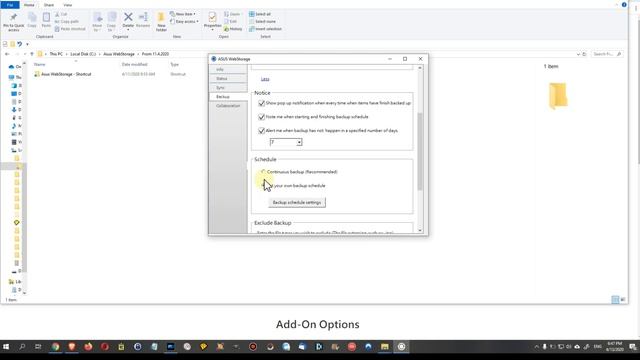Open the number of days dropdown

[x=299, y=142]
